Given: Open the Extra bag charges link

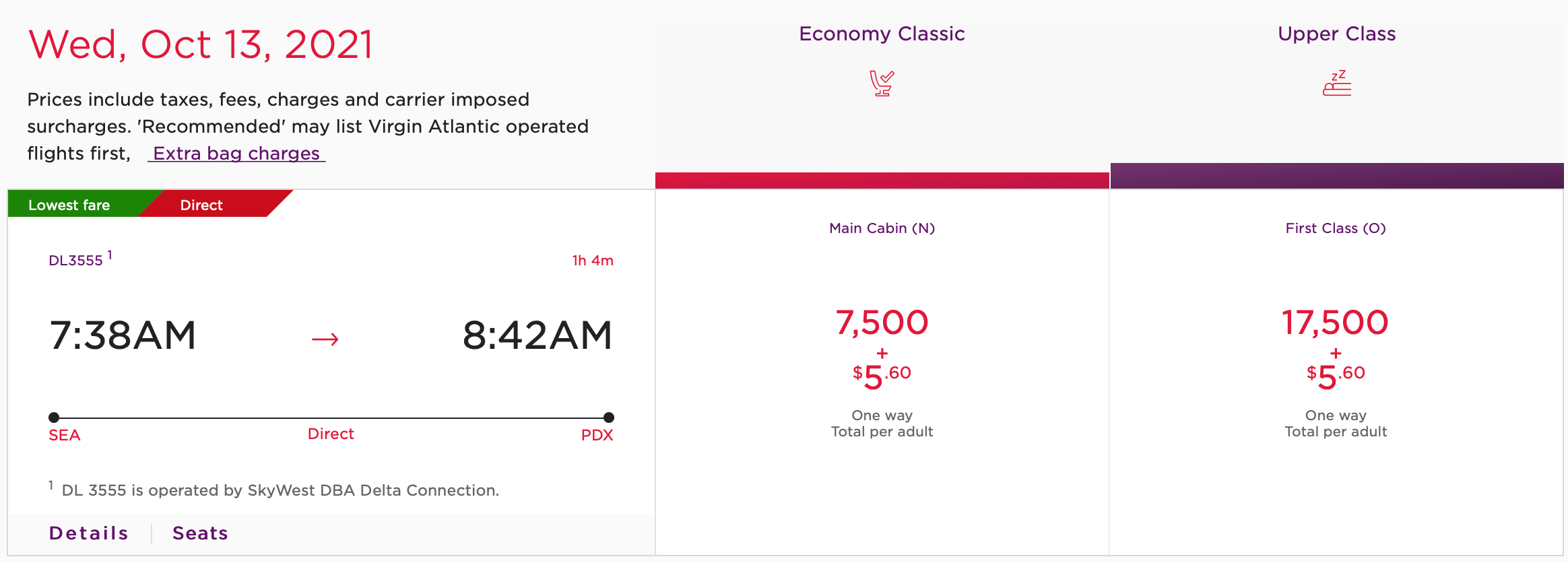Looking at the screenshot, I should pos(236,154).
